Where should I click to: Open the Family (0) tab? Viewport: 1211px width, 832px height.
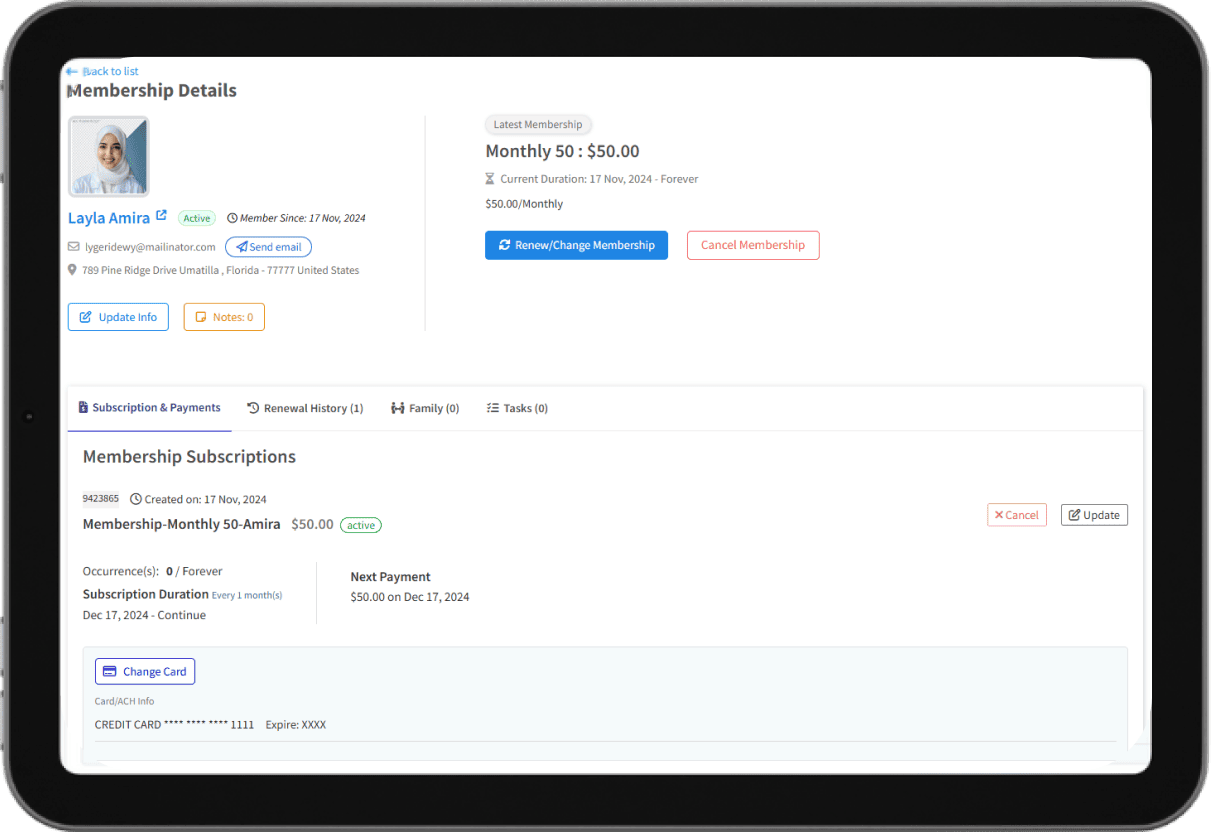coord(425,408)
